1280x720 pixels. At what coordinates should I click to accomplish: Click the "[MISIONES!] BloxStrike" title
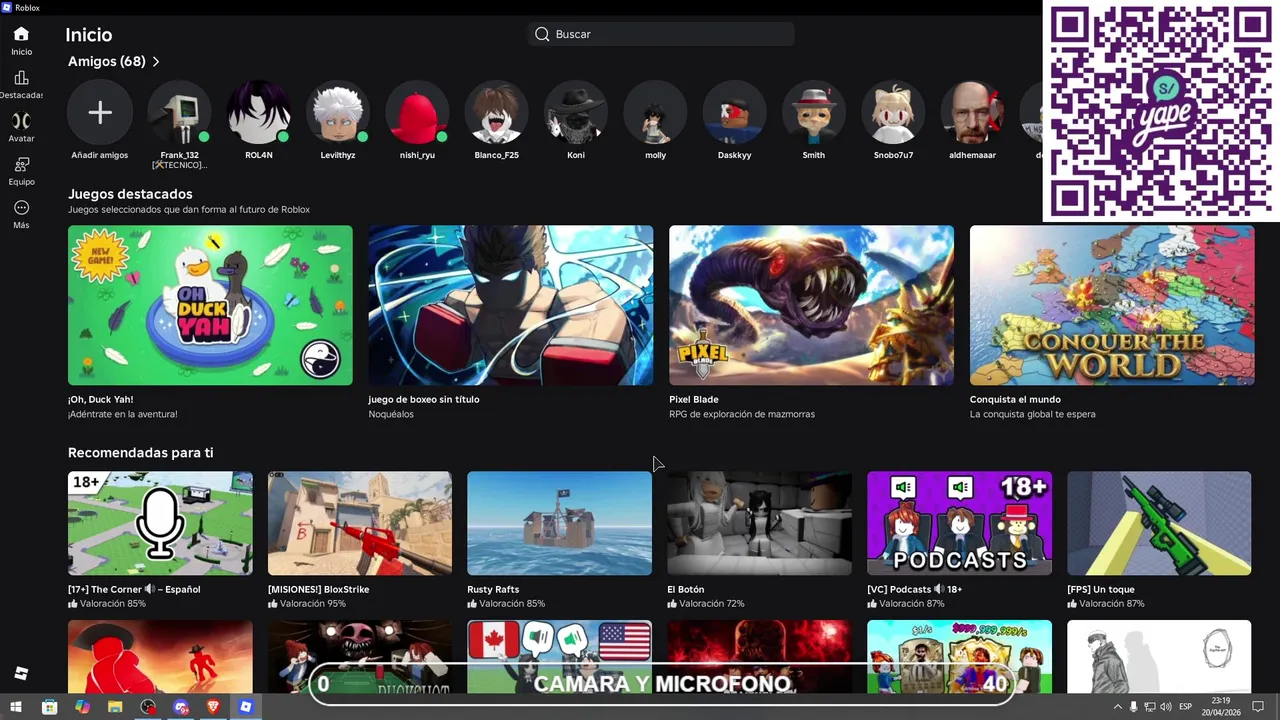319,590
